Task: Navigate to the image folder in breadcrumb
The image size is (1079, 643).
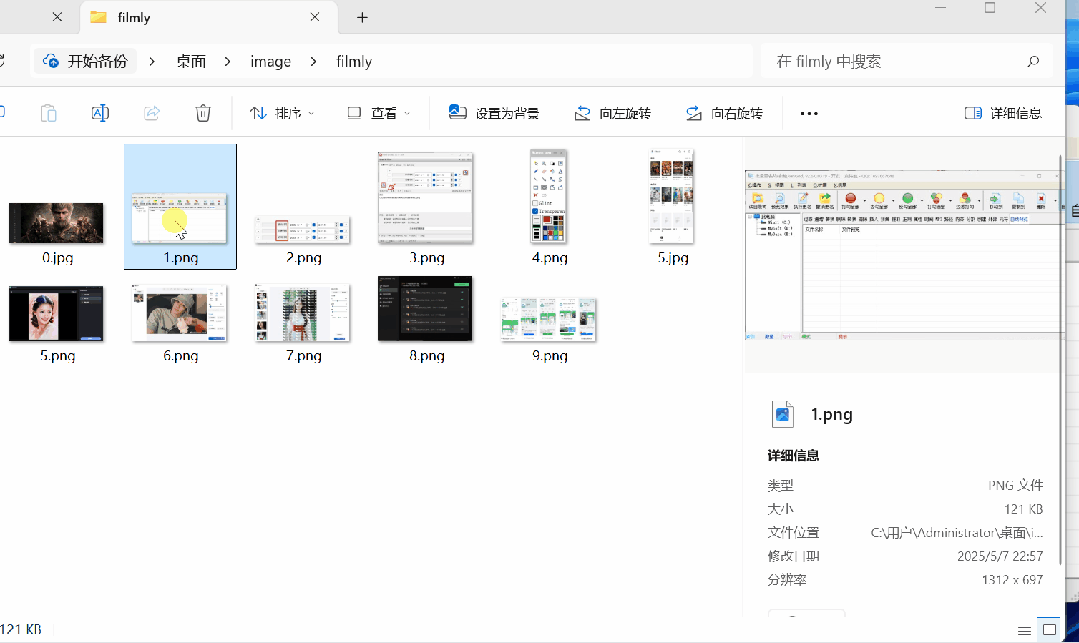Action: click(270, 61)
